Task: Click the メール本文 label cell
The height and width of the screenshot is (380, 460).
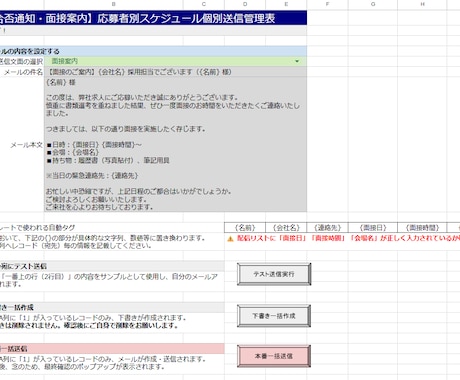Action: 22,145
